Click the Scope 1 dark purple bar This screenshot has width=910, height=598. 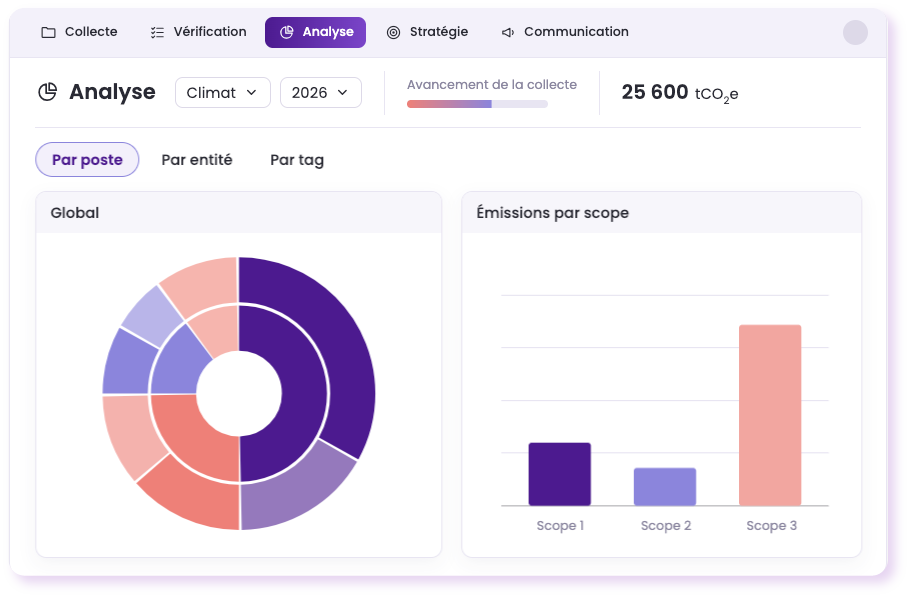pyautogui.click(x=559, y=474)
